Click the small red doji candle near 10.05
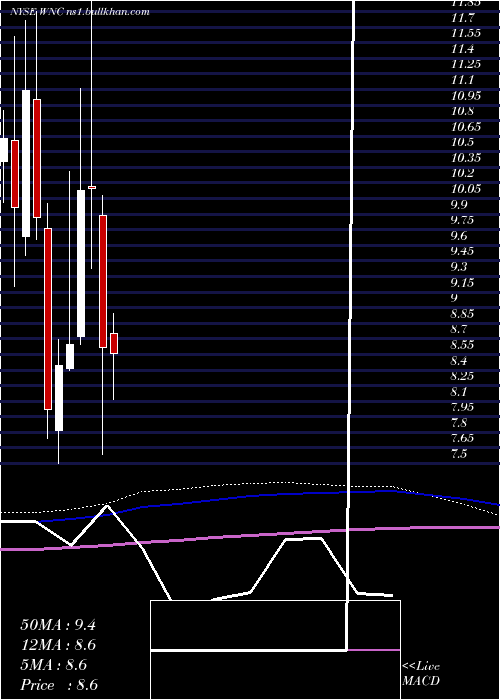The image size is (500, 700). 92,188
